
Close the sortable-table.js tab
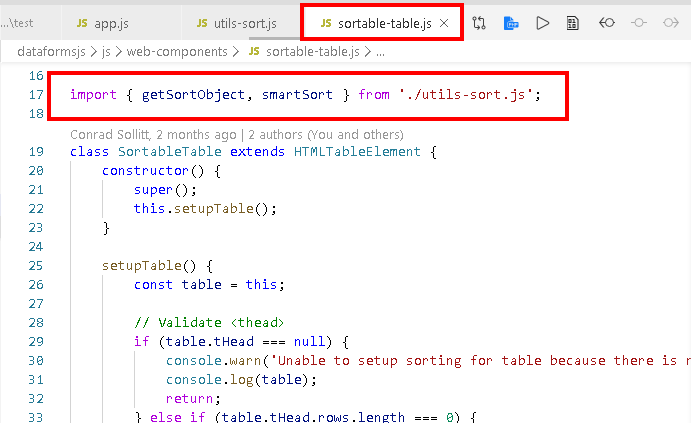[444, 23]
